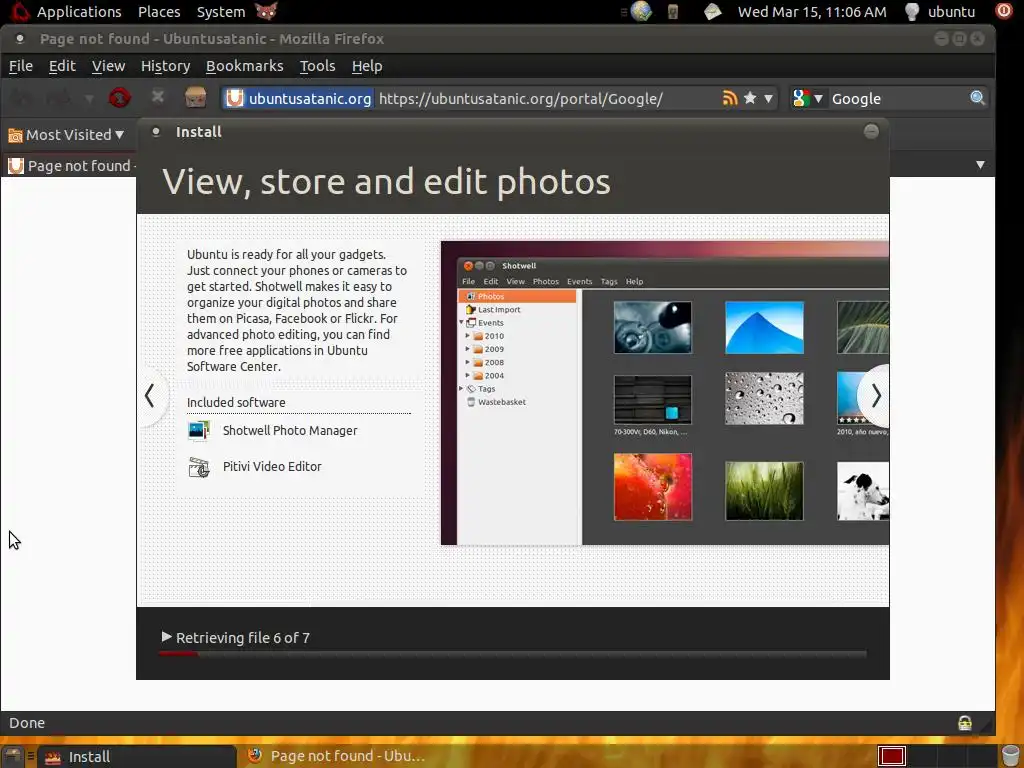Open the Firefox Help menu

367,66
